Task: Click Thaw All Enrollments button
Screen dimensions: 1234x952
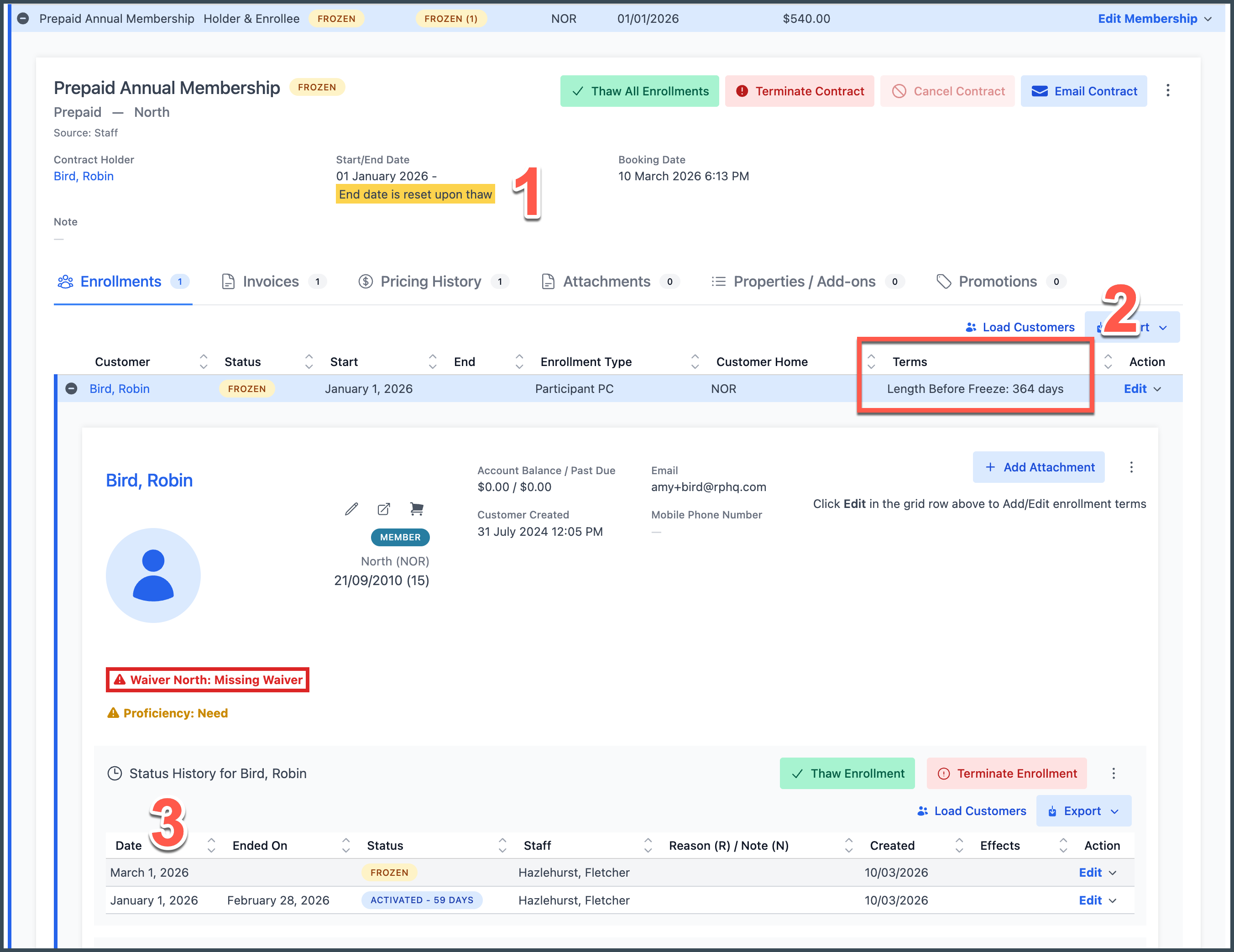Action: [639, 91]
